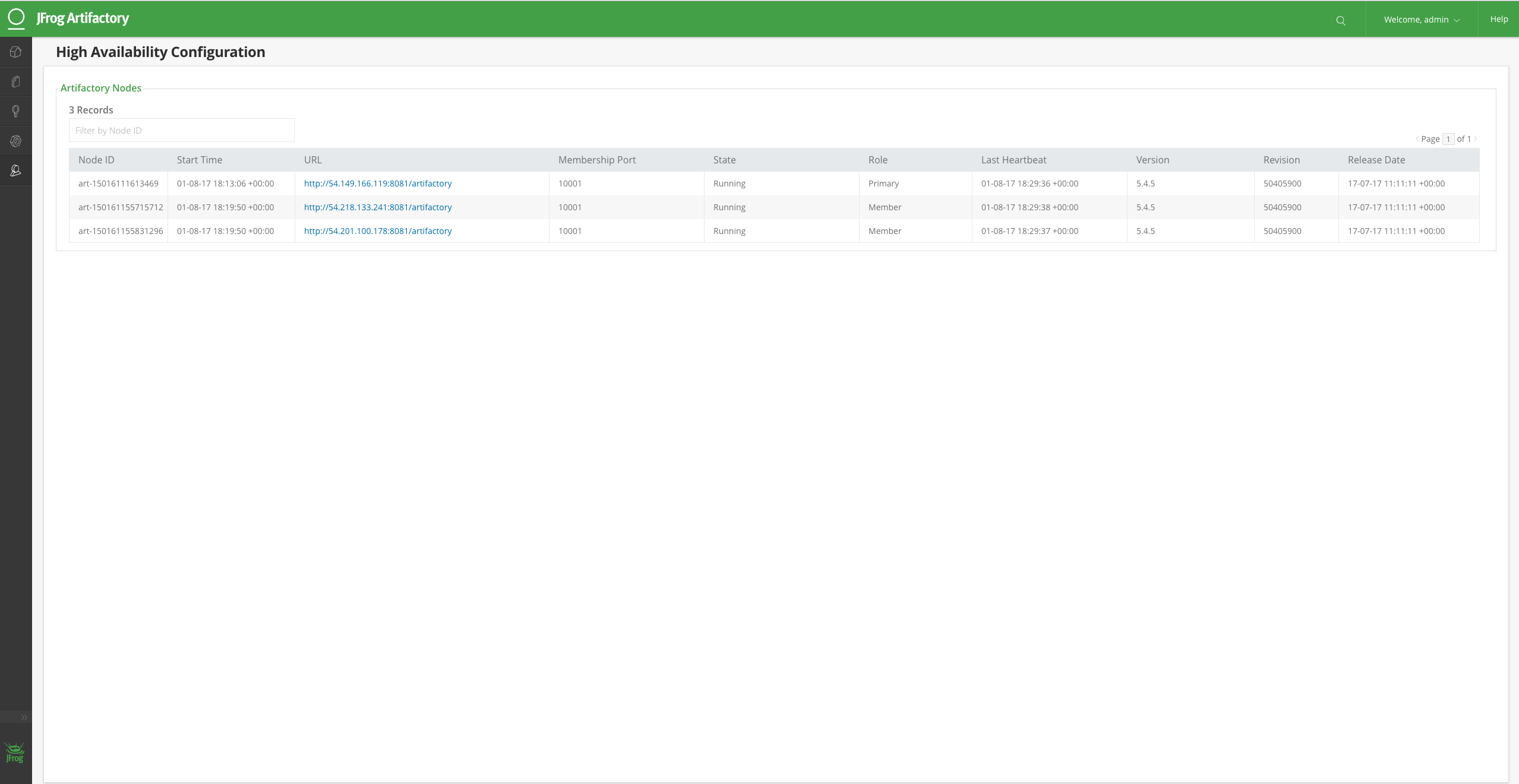1519x784 pixels.
Task: Click the search magnifier in top bar
Action: (x=1341, y=19)
